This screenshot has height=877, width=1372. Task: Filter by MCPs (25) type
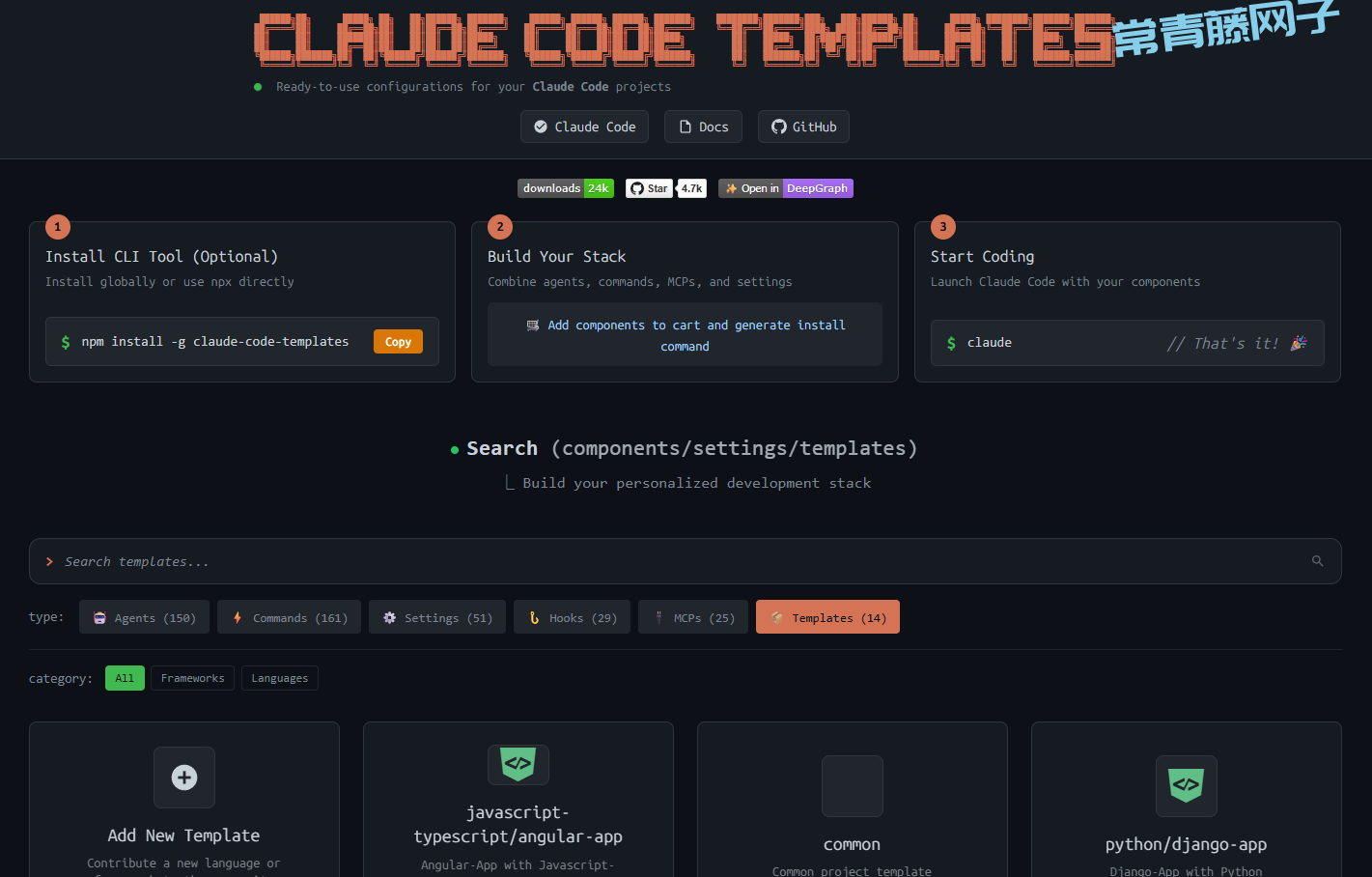(693, 617)
